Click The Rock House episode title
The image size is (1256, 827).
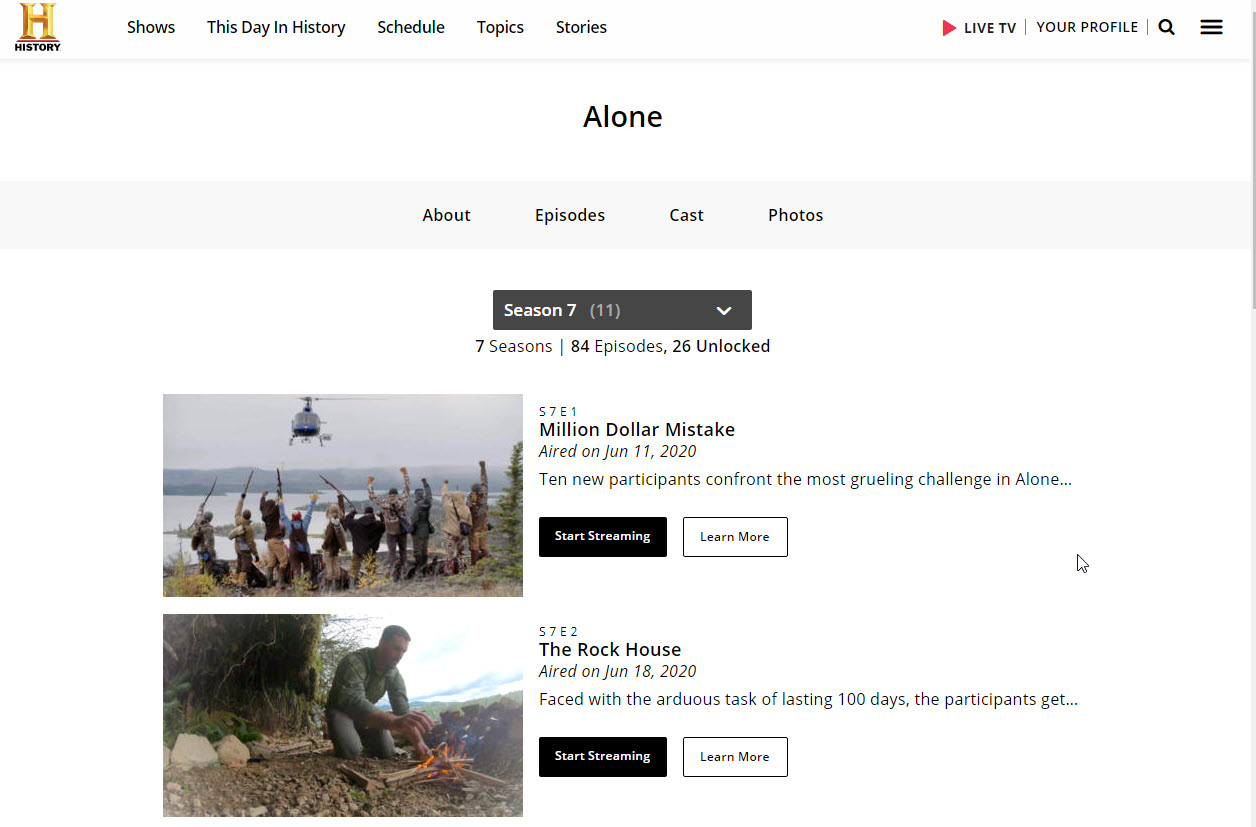(610, 649)
